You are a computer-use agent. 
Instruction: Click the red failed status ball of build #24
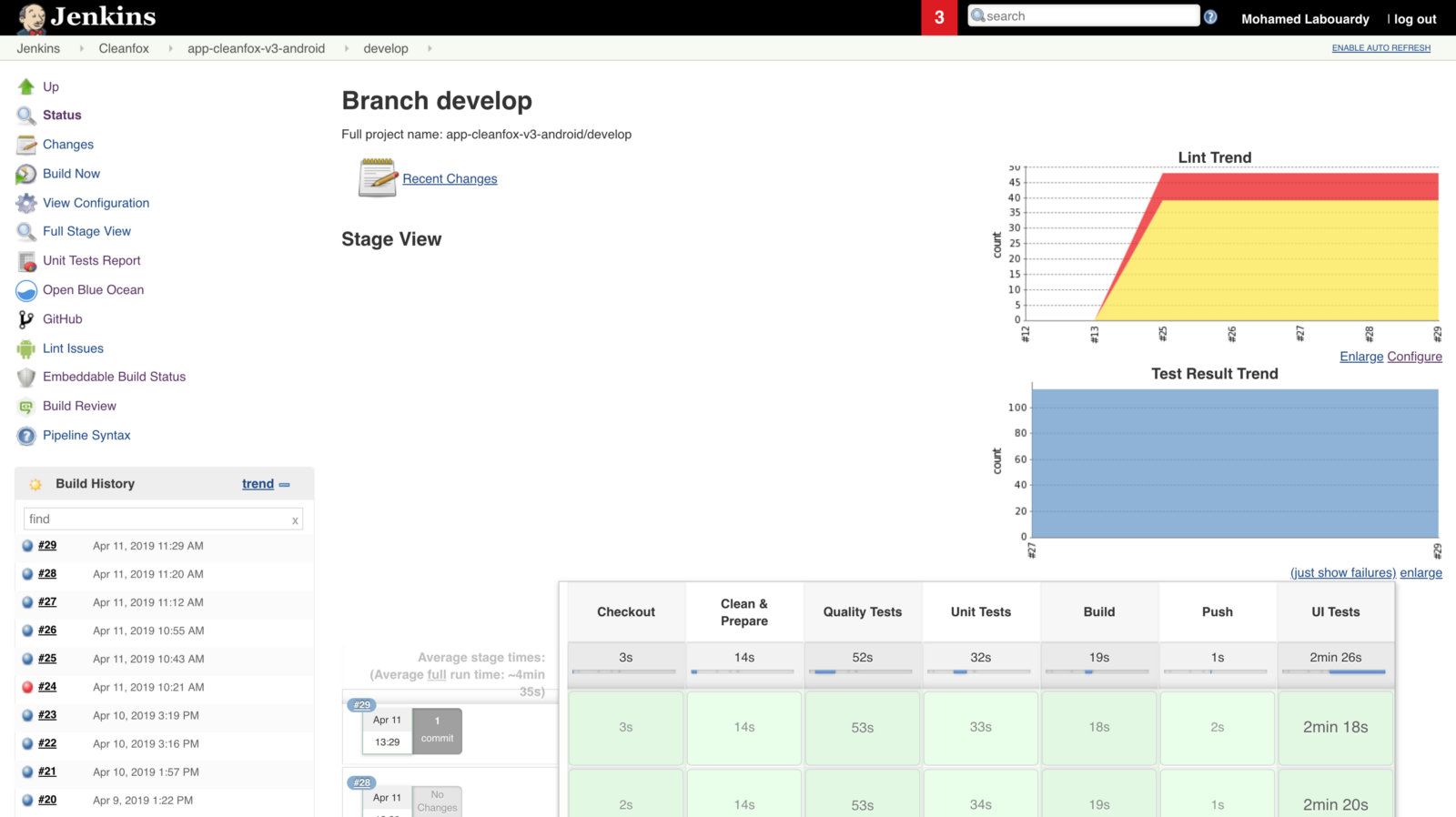pos(27,687)
